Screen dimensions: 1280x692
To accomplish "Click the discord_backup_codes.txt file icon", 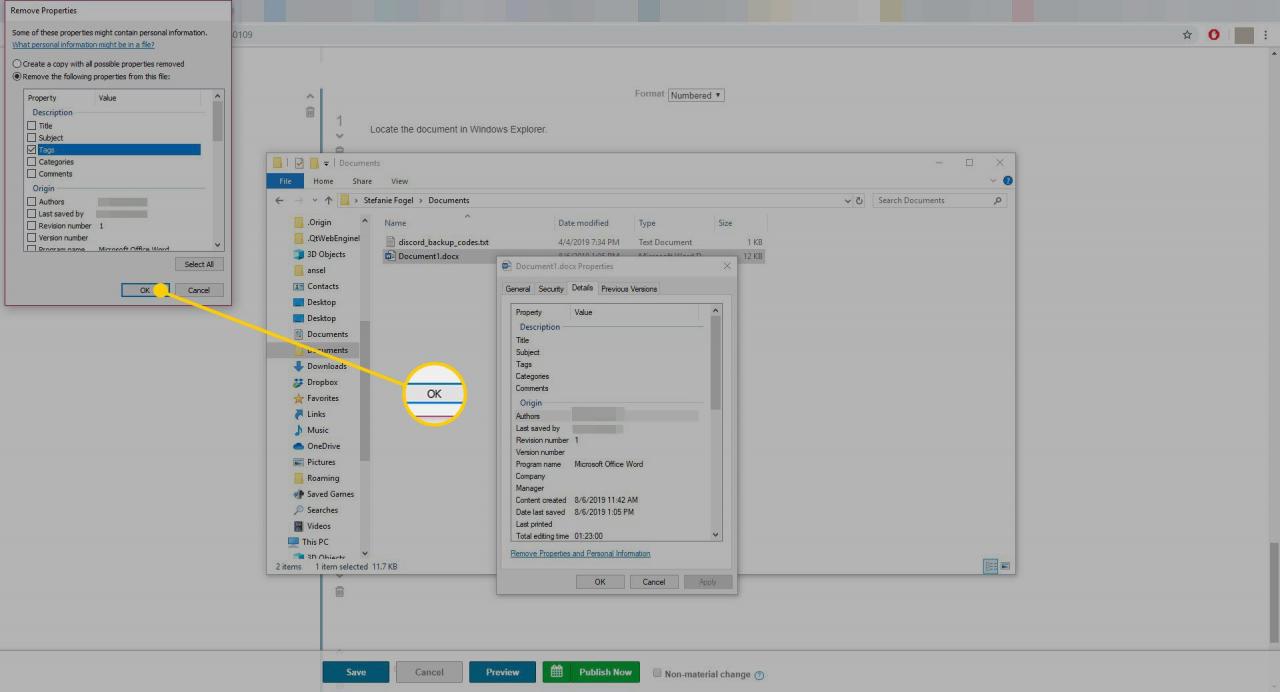I will (x=391, y=242).
